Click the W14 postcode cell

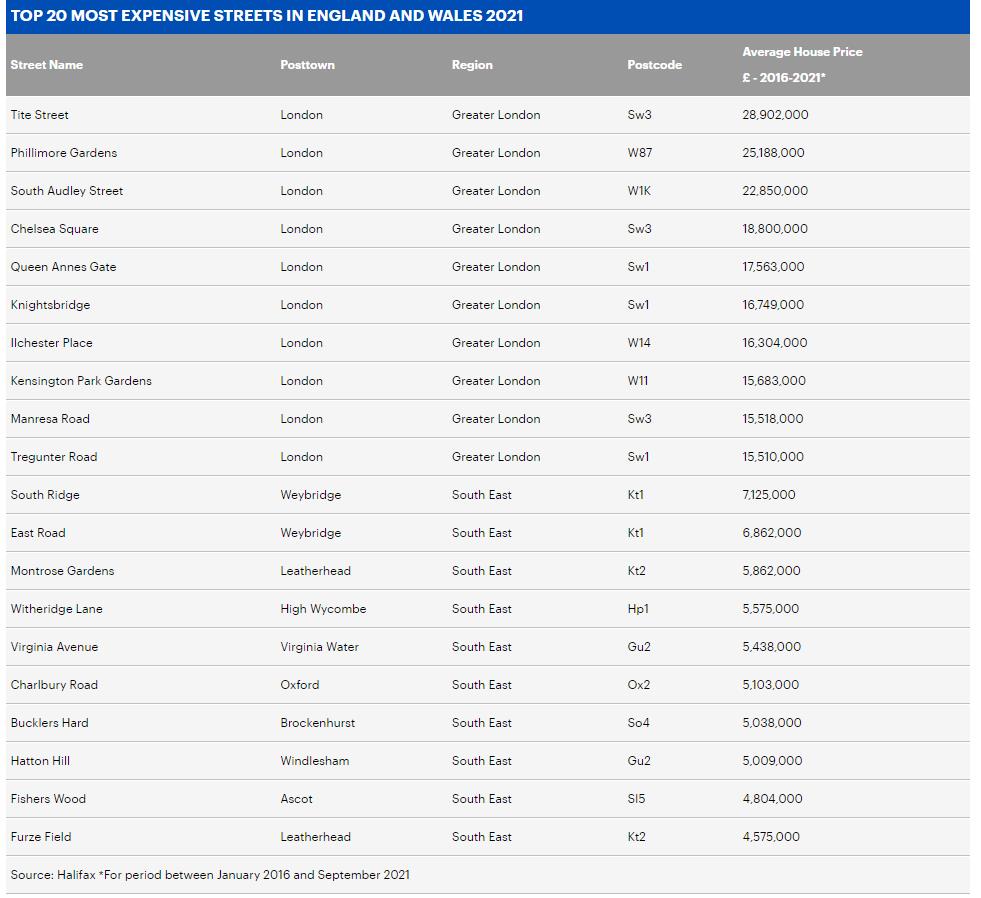[639, 343]
